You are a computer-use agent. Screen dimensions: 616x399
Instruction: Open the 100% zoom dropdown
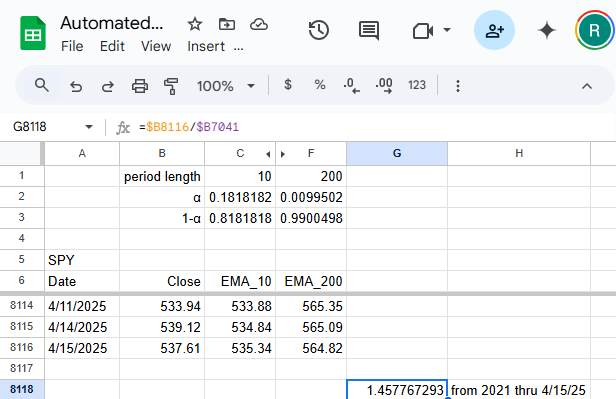click(x=226, y=86)
